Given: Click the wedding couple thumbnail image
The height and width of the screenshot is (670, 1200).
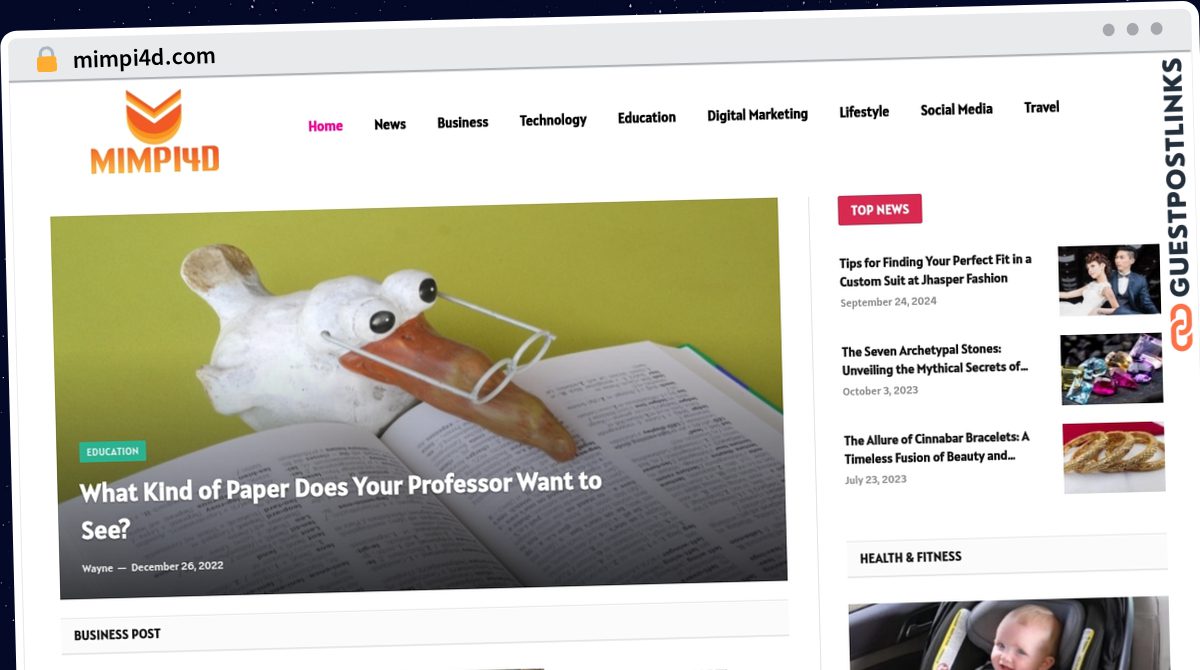Looking at the screenshot, I should pos(1109,280).
